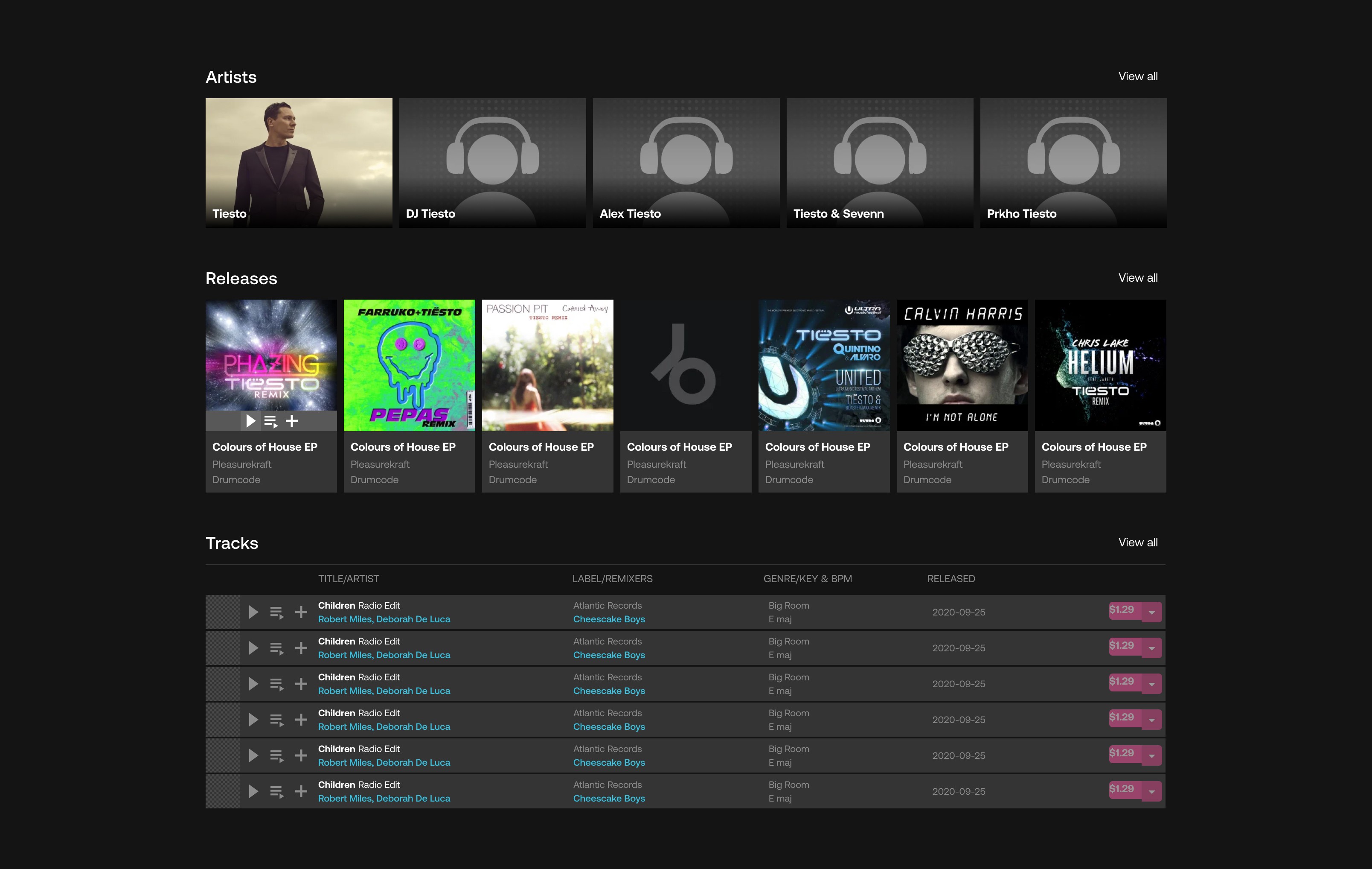Click plus icon in sixth track row
The image size is (1372, 869).
pos(301,791)
